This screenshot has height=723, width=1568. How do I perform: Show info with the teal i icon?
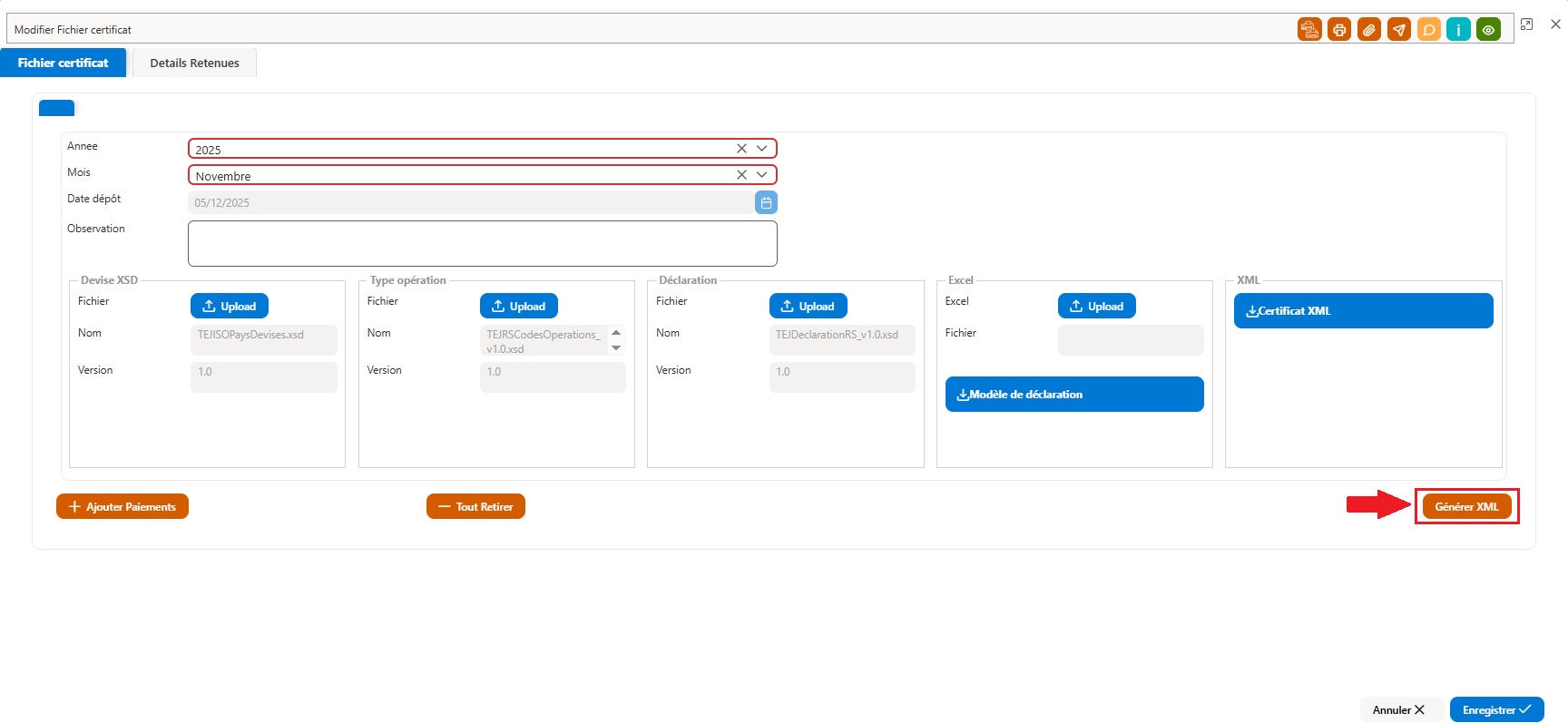[1458, 30]
